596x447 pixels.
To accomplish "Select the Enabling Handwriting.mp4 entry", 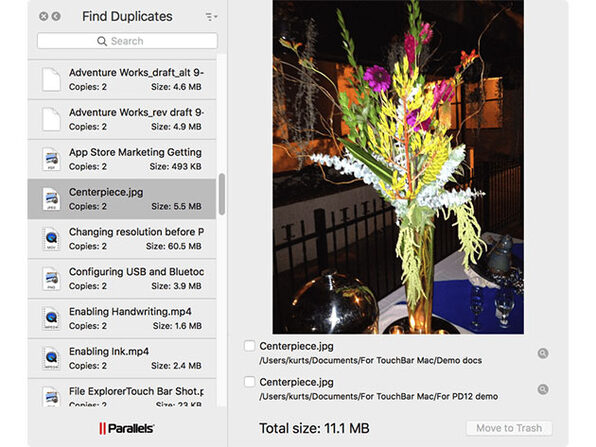I will [x=122, y=319].
